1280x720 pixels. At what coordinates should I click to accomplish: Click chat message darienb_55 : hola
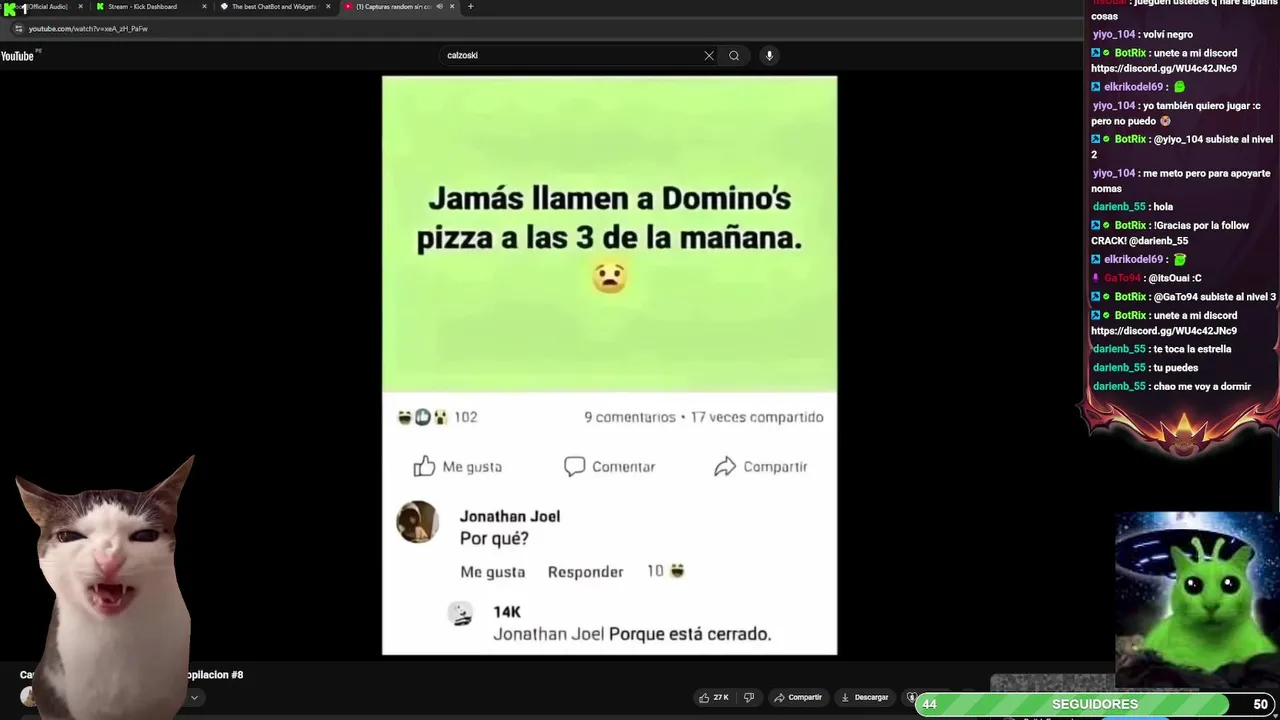(1133, 207)
